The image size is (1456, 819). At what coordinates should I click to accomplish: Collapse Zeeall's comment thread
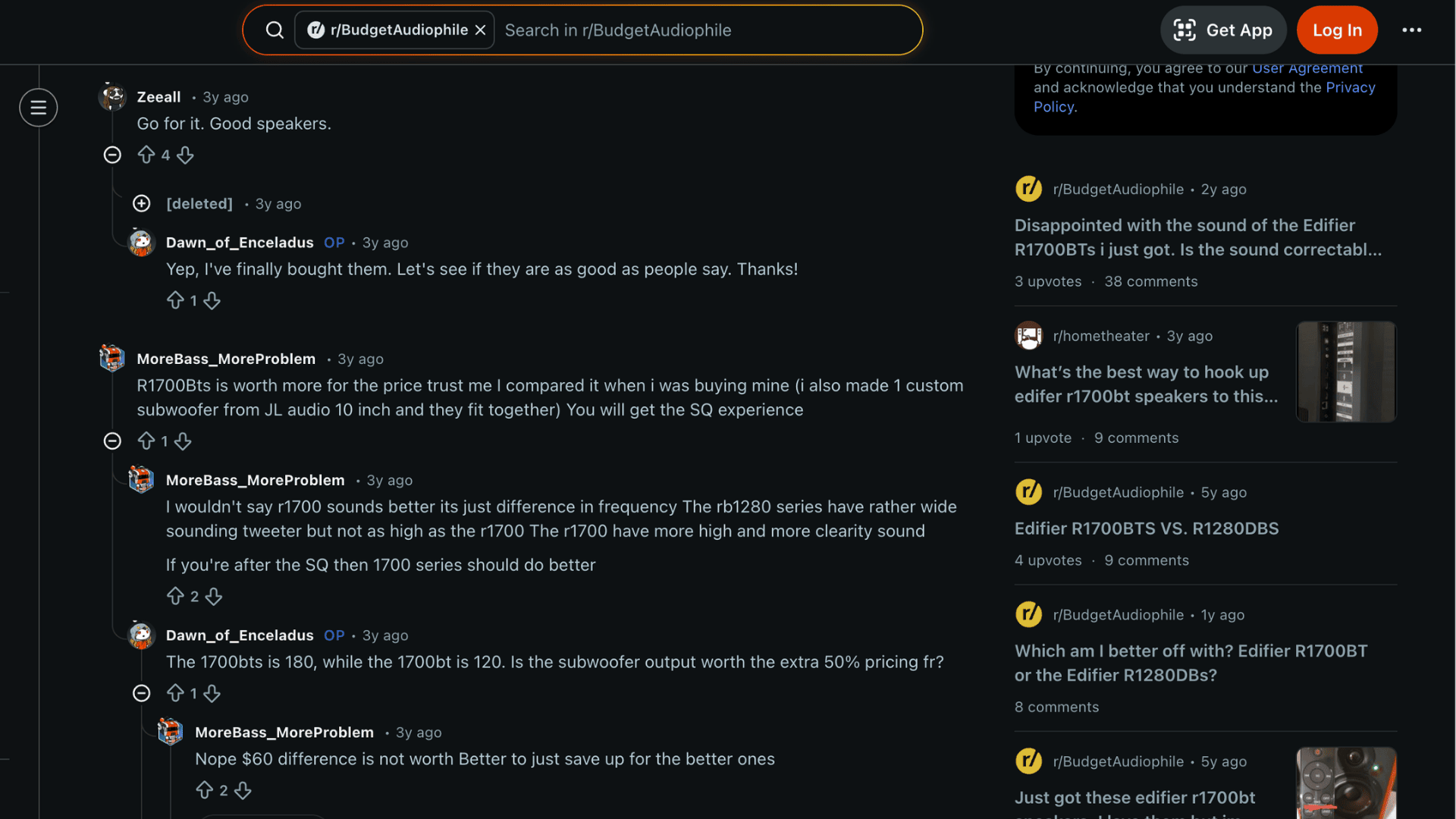tap(111, 154)
